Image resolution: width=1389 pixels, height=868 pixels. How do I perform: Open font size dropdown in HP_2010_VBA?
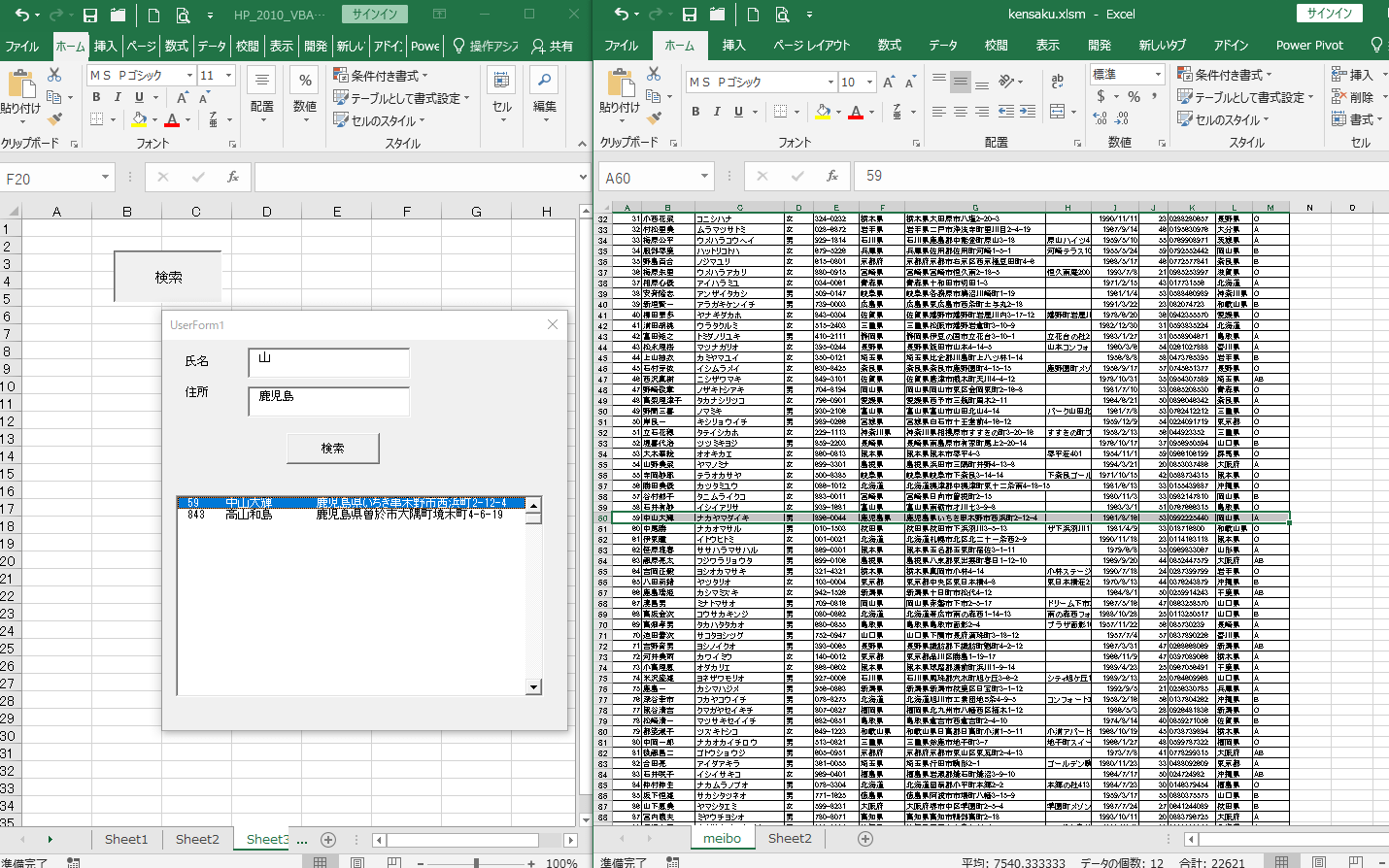pyautogui.click(x=229, y=75)
